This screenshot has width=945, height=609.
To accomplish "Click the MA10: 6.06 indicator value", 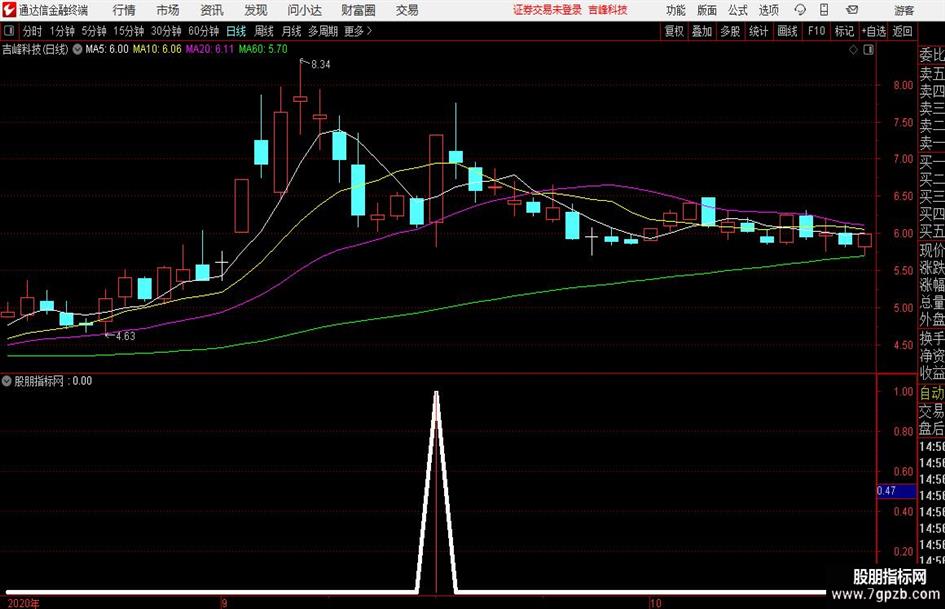I will [x=157, y=49].
